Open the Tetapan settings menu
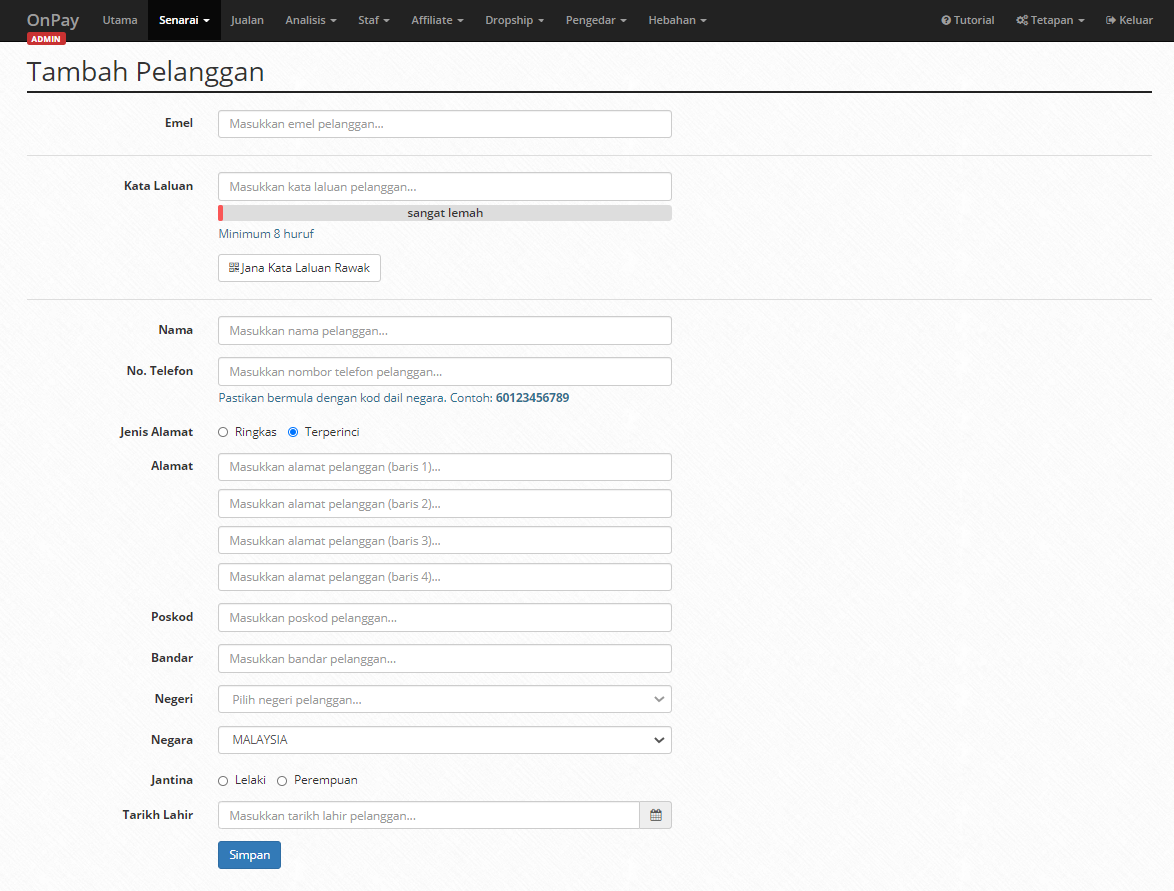1174x891 pixels. [x=1050, y=20]
